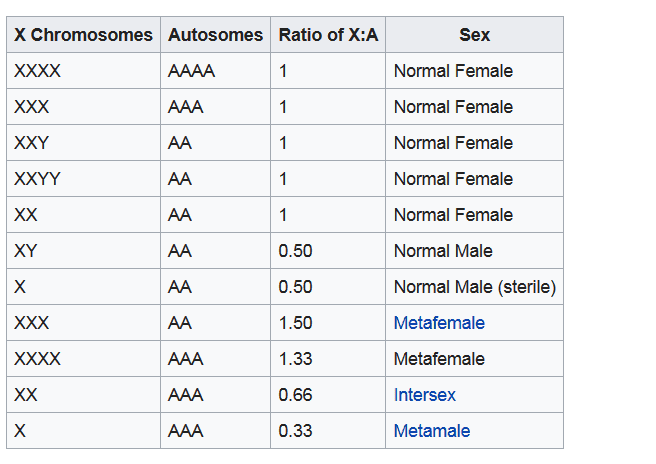Click the X Chromosomes column header
The width and height of the screenshot is (656, 464).
[83, 35]
